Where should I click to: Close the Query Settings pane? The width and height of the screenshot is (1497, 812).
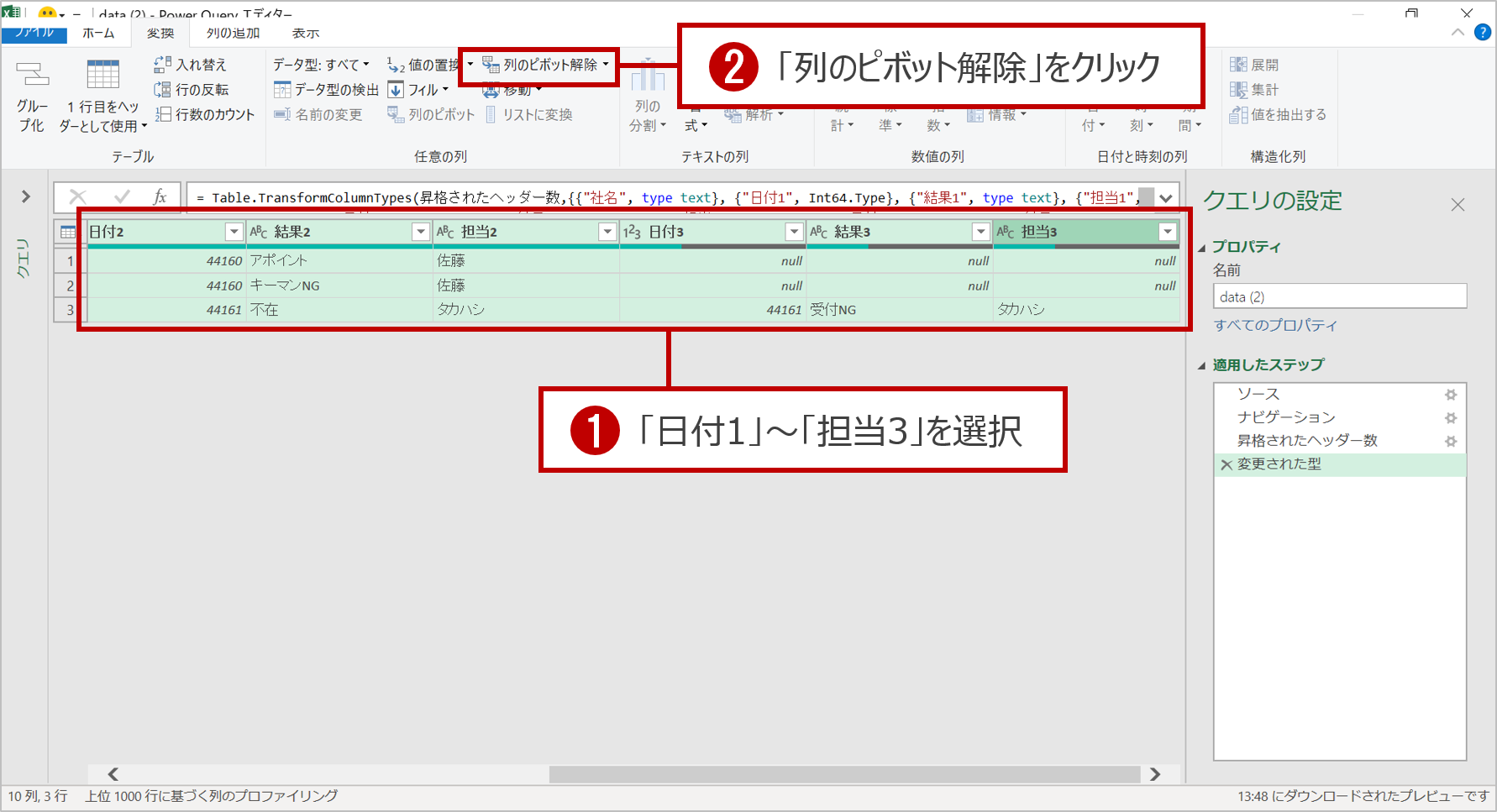pos(1458,205)
